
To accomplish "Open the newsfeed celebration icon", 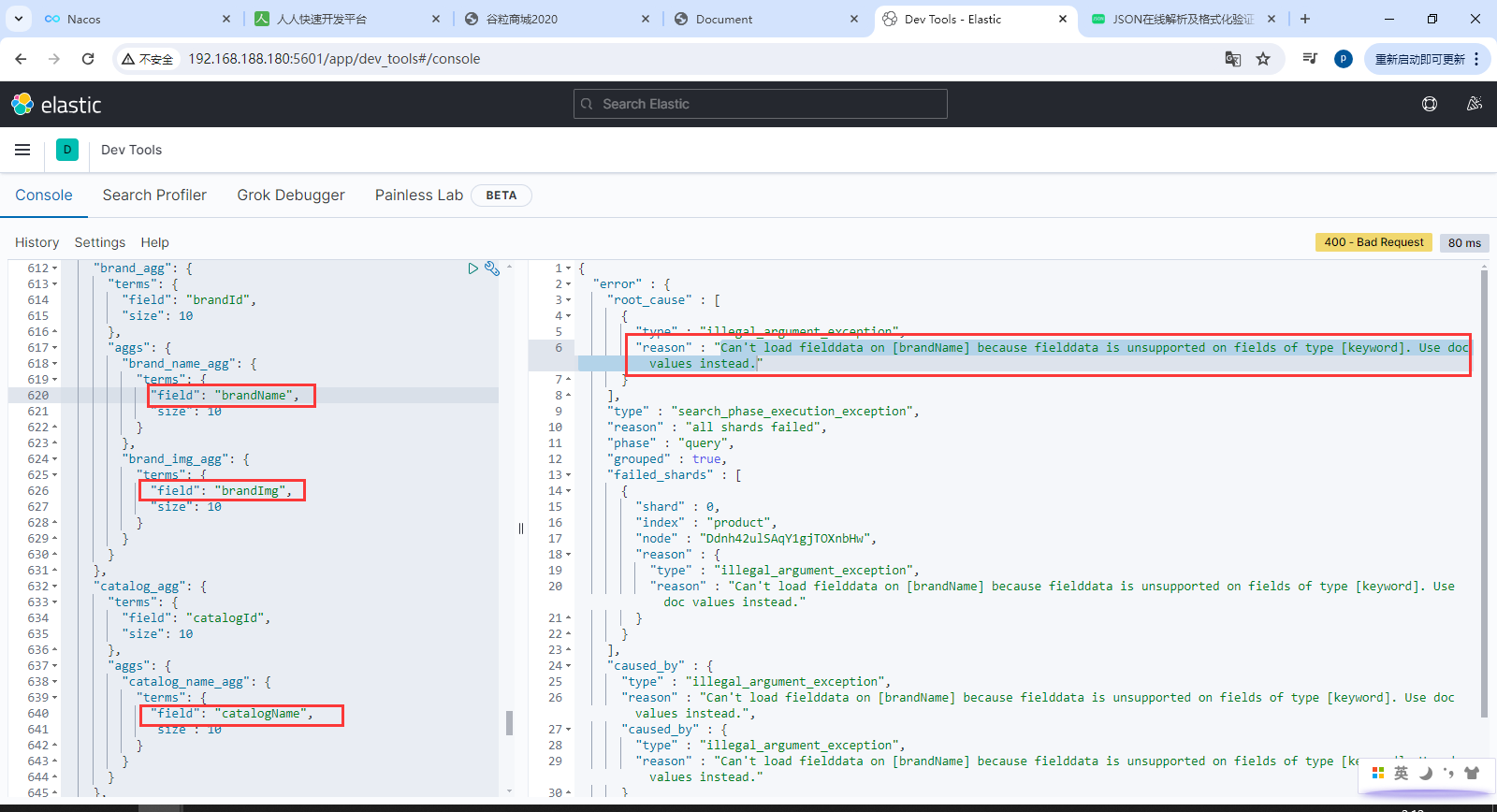I will 1475,104.
